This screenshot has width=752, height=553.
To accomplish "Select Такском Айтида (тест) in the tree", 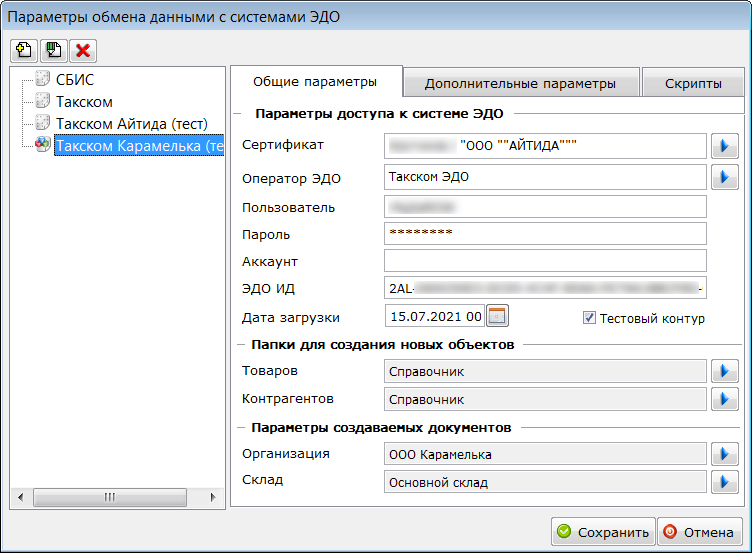I will pyautogui.click(x=131, y=124).
